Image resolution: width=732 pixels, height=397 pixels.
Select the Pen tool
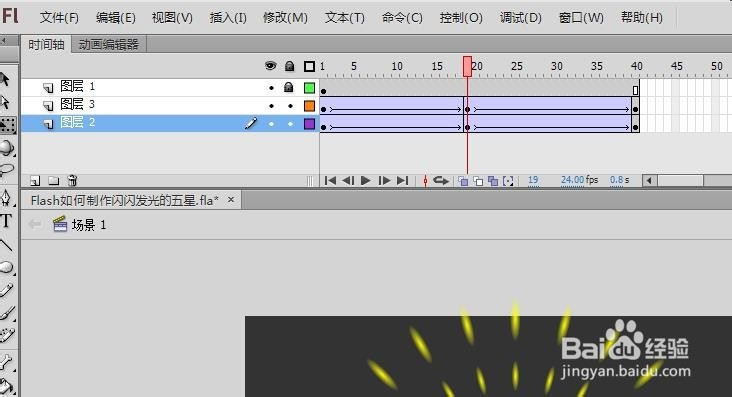[6, 198]
